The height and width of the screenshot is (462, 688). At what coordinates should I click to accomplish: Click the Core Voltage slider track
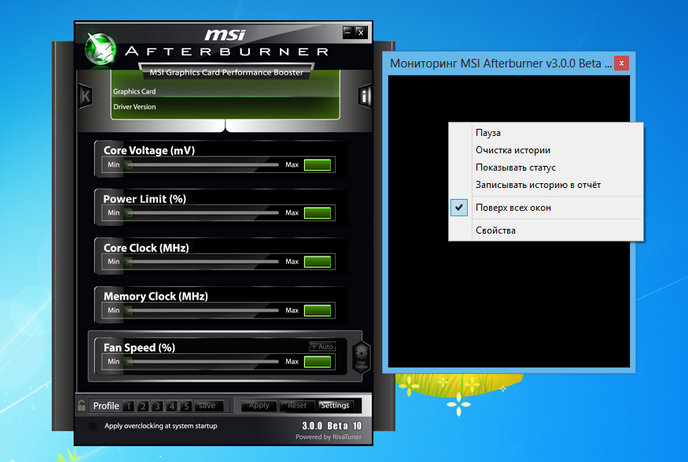(x=202, y=165)
